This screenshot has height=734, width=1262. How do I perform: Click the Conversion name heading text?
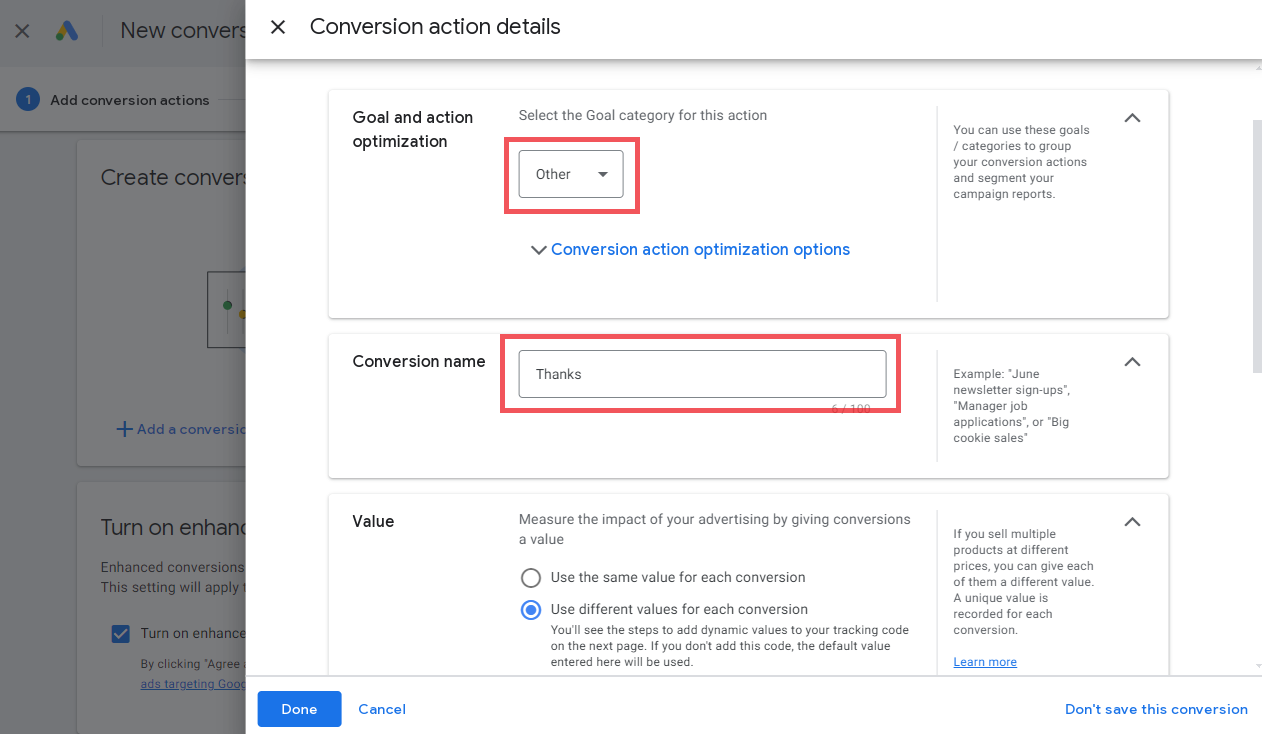coord(419,361)
